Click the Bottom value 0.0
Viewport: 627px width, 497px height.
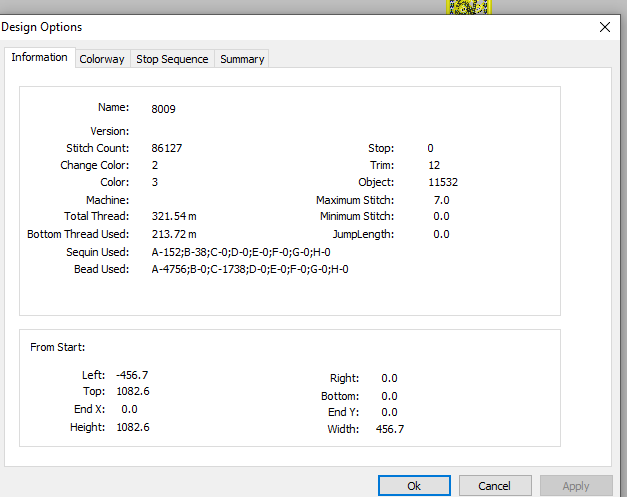click(x=389, y=396)
